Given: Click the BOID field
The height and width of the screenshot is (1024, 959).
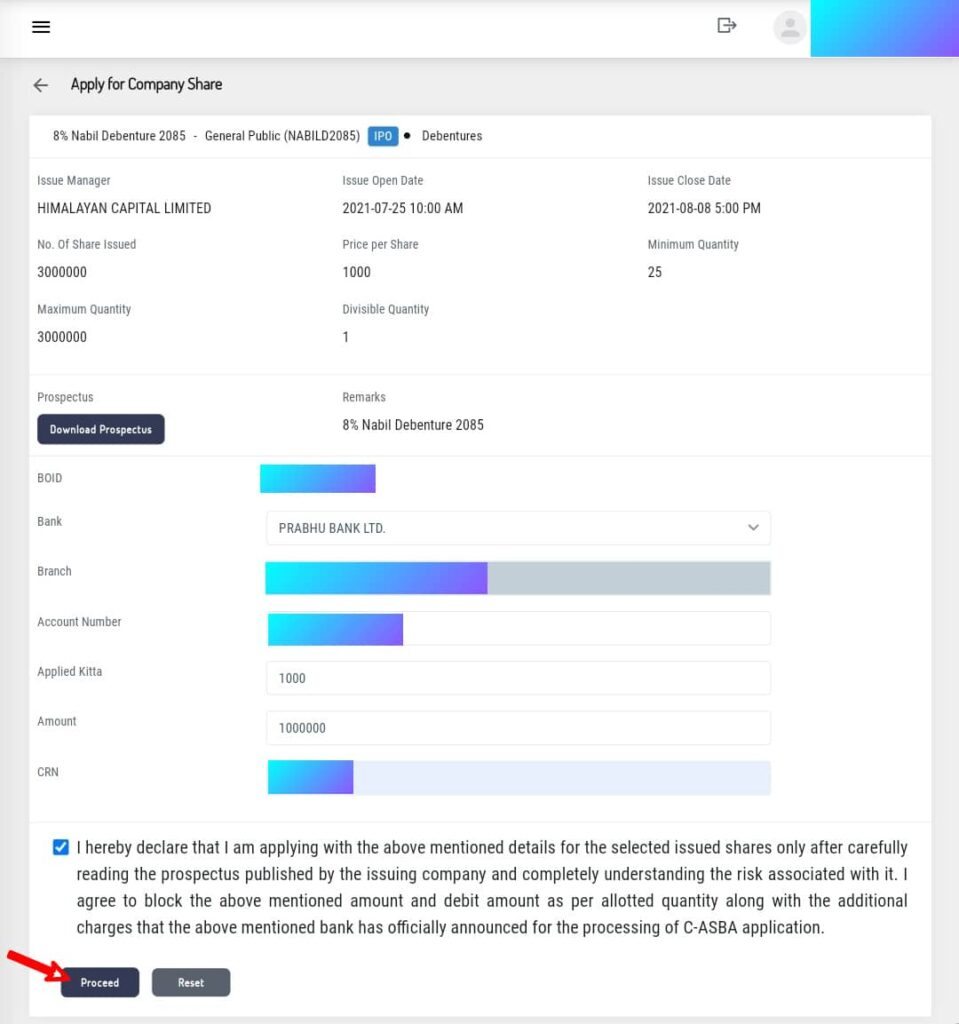Looking at the screenshot, I should click(318, 478).
